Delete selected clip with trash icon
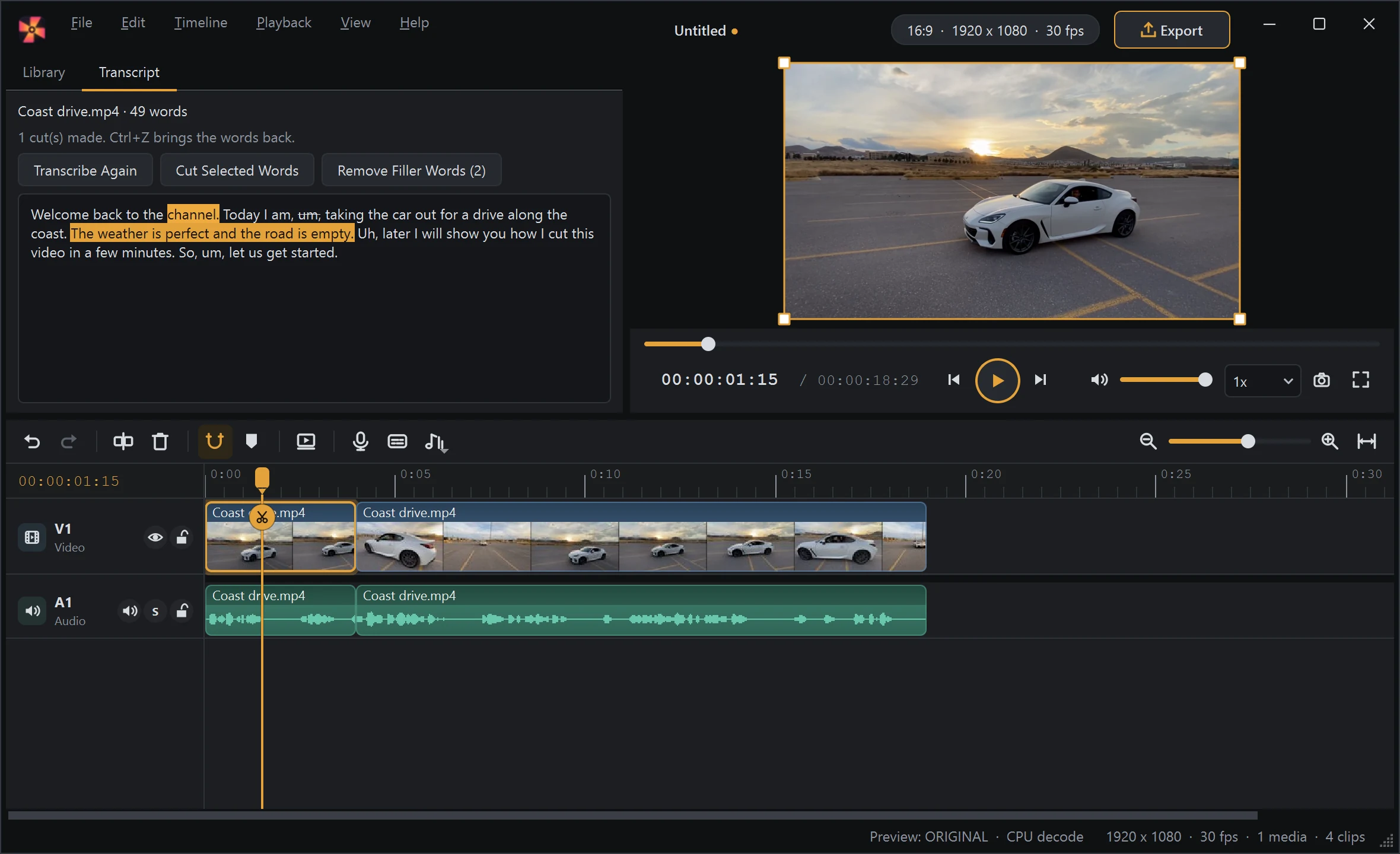This screenshot has width=1400, height=854. click(x=160, y=441)
